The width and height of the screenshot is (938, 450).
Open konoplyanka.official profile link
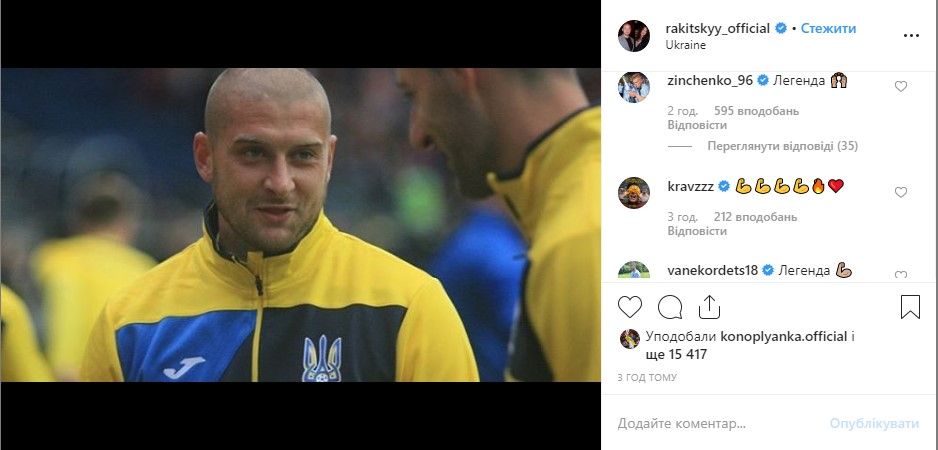click(784, 337)
